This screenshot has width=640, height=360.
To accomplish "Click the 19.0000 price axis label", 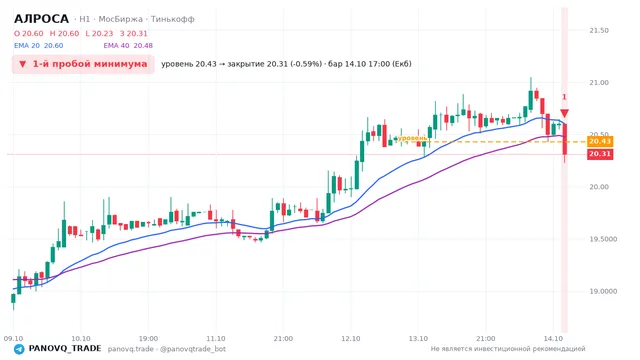I will click(x=603, y=291).
